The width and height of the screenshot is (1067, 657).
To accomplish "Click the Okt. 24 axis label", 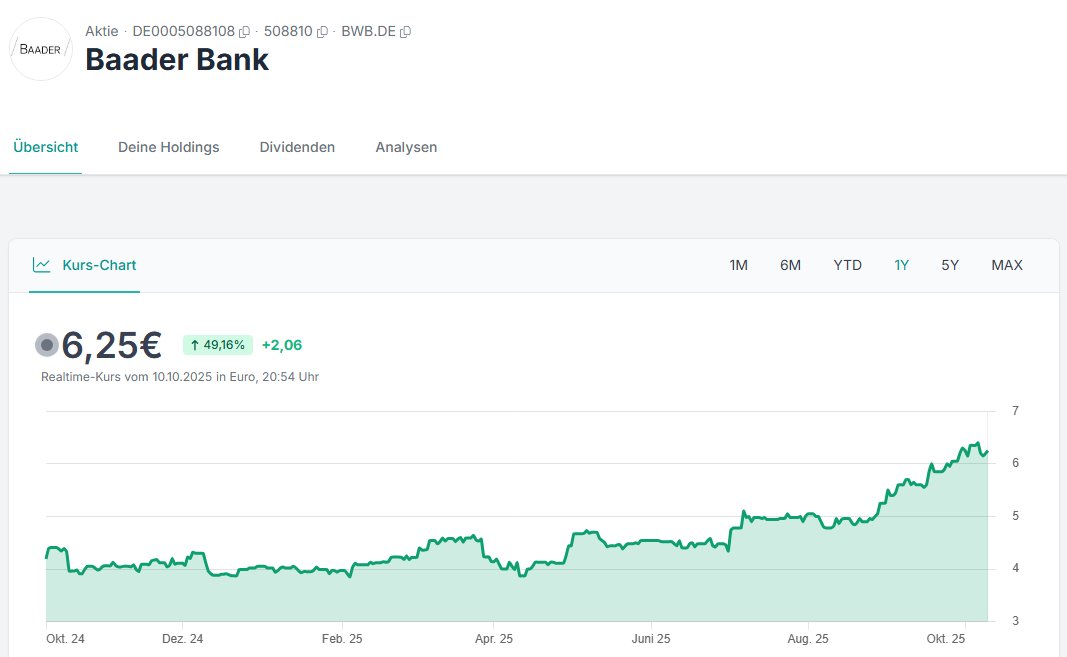I will tap(65, 639).
